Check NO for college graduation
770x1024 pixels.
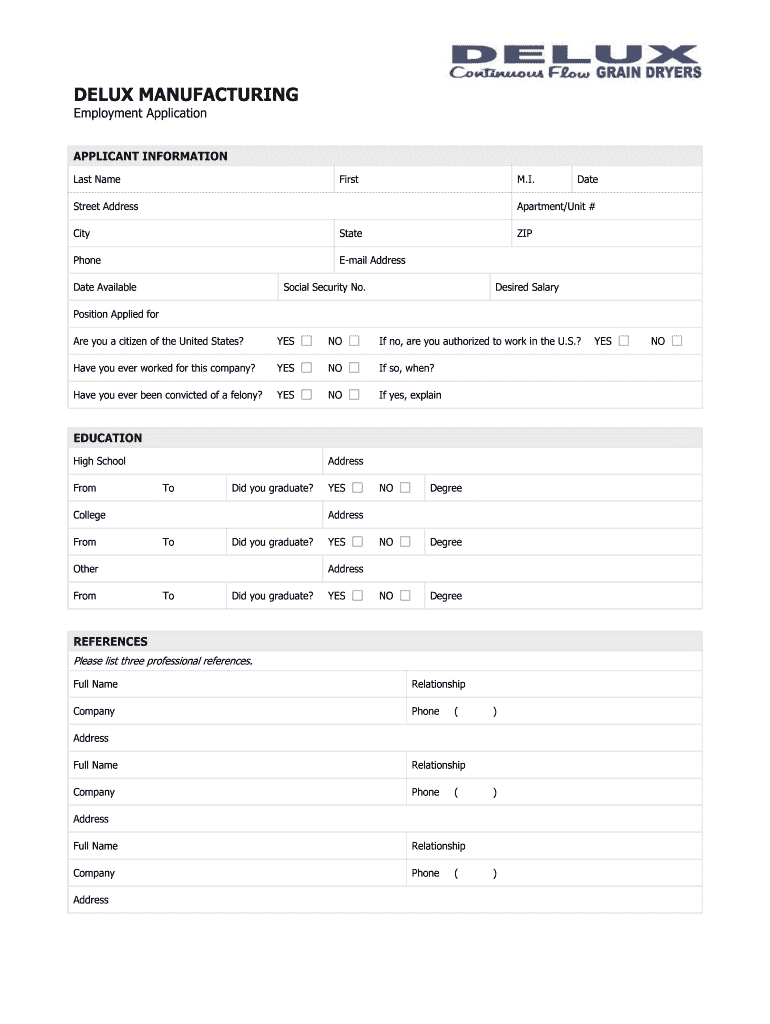tap(405, 542)
